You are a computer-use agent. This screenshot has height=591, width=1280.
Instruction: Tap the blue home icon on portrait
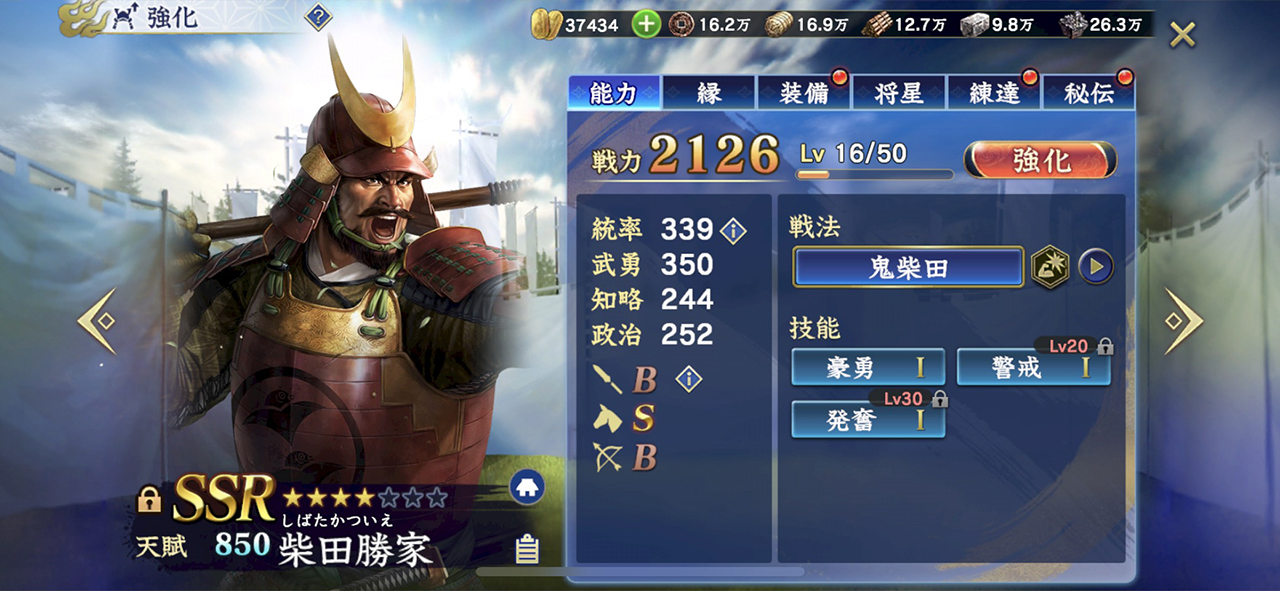[x=527, y=487]
